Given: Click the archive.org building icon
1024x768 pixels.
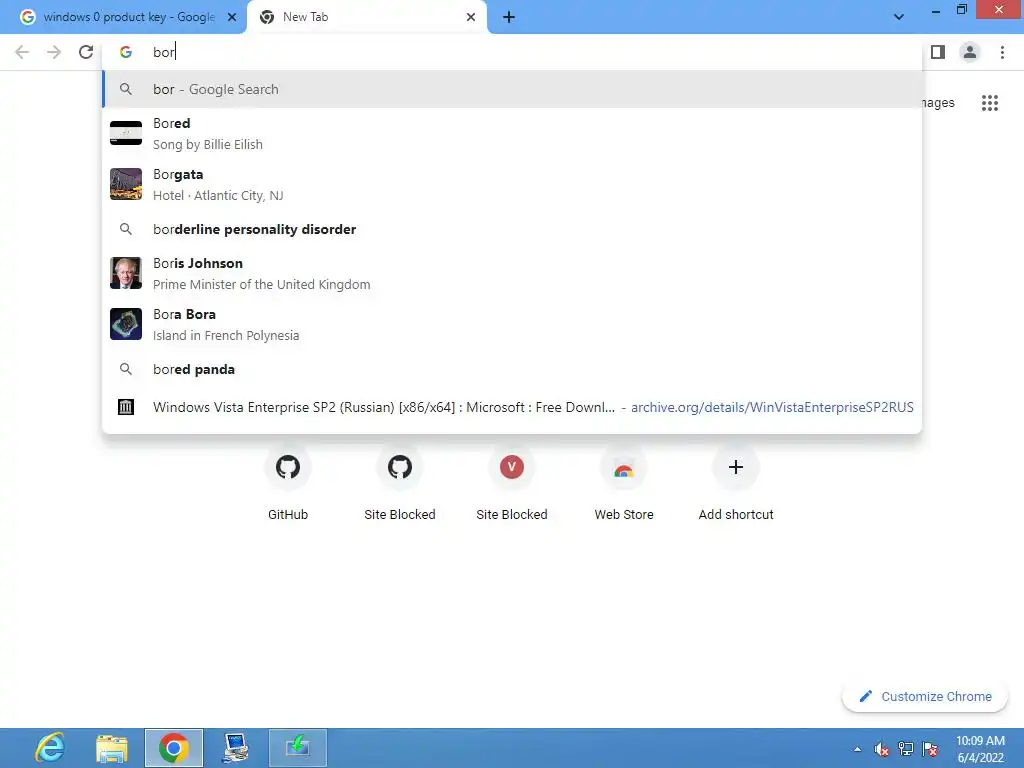Looking at the screenshot, I should [126, 407].
